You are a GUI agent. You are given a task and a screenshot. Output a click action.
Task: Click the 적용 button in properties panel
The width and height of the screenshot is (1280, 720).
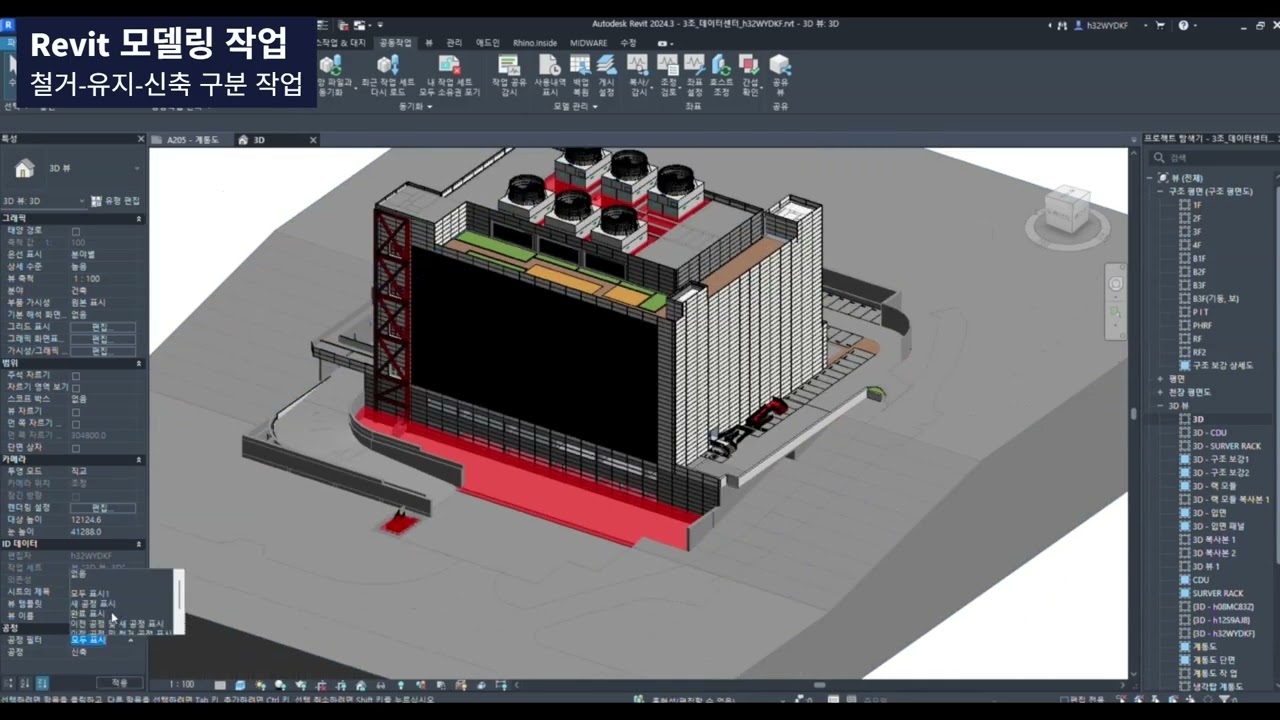(x=119, y=683)
